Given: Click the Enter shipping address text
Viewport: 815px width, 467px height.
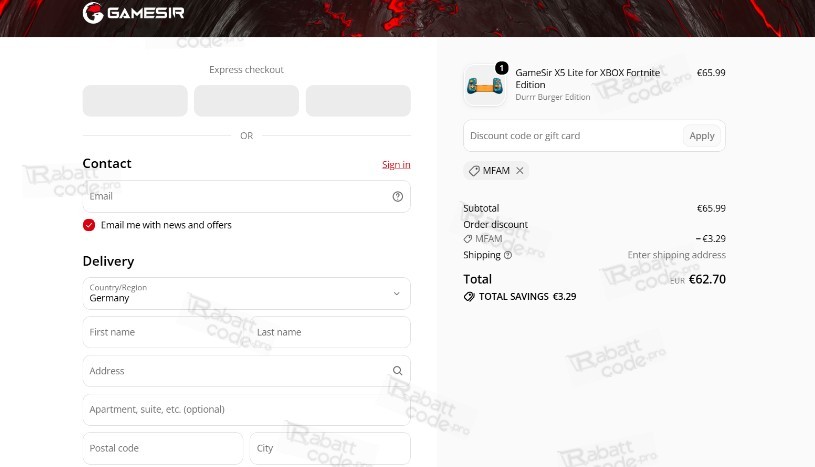Looking at the screenshot, I should pos(676,255).
